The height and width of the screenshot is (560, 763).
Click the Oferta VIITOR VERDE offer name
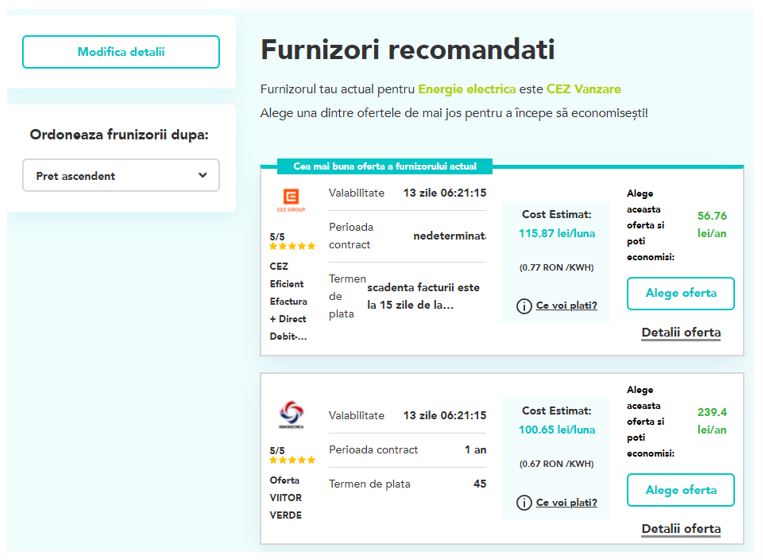click(x=286, y=498)
